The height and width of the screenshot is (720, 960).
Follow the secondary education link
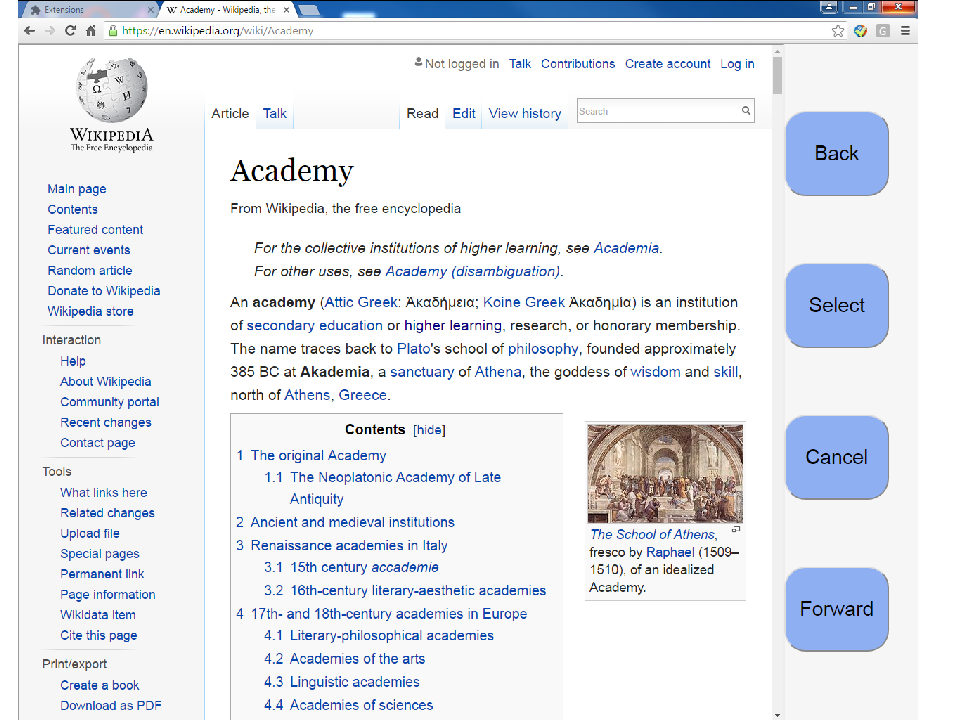coord(315,326)
